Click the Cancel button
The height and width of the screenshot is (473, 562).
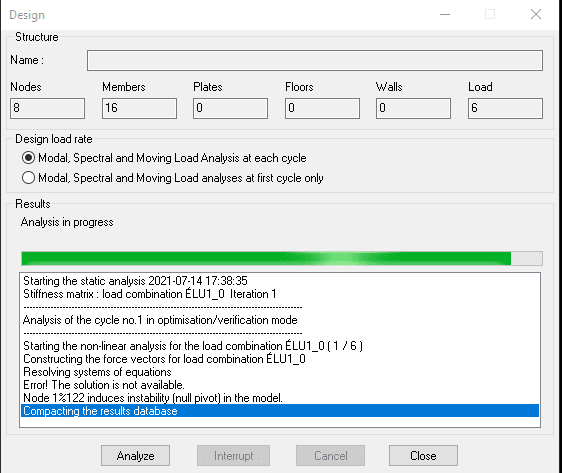click(x=330, y=455)
